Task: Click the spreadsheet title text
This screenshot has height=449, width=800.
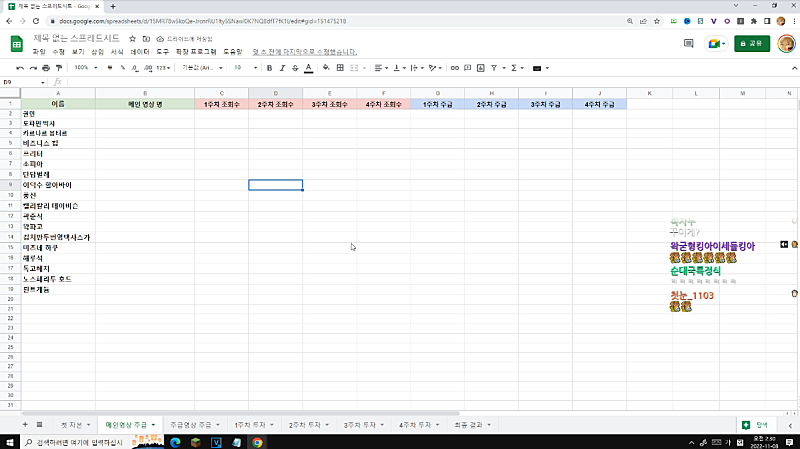Action: coord(77,38)
